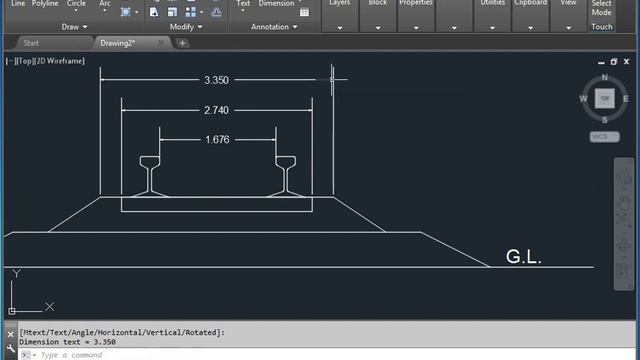
Task: Click the Offset icon in Modify panel
Action: pyautogui.click(x=216, y=12)
